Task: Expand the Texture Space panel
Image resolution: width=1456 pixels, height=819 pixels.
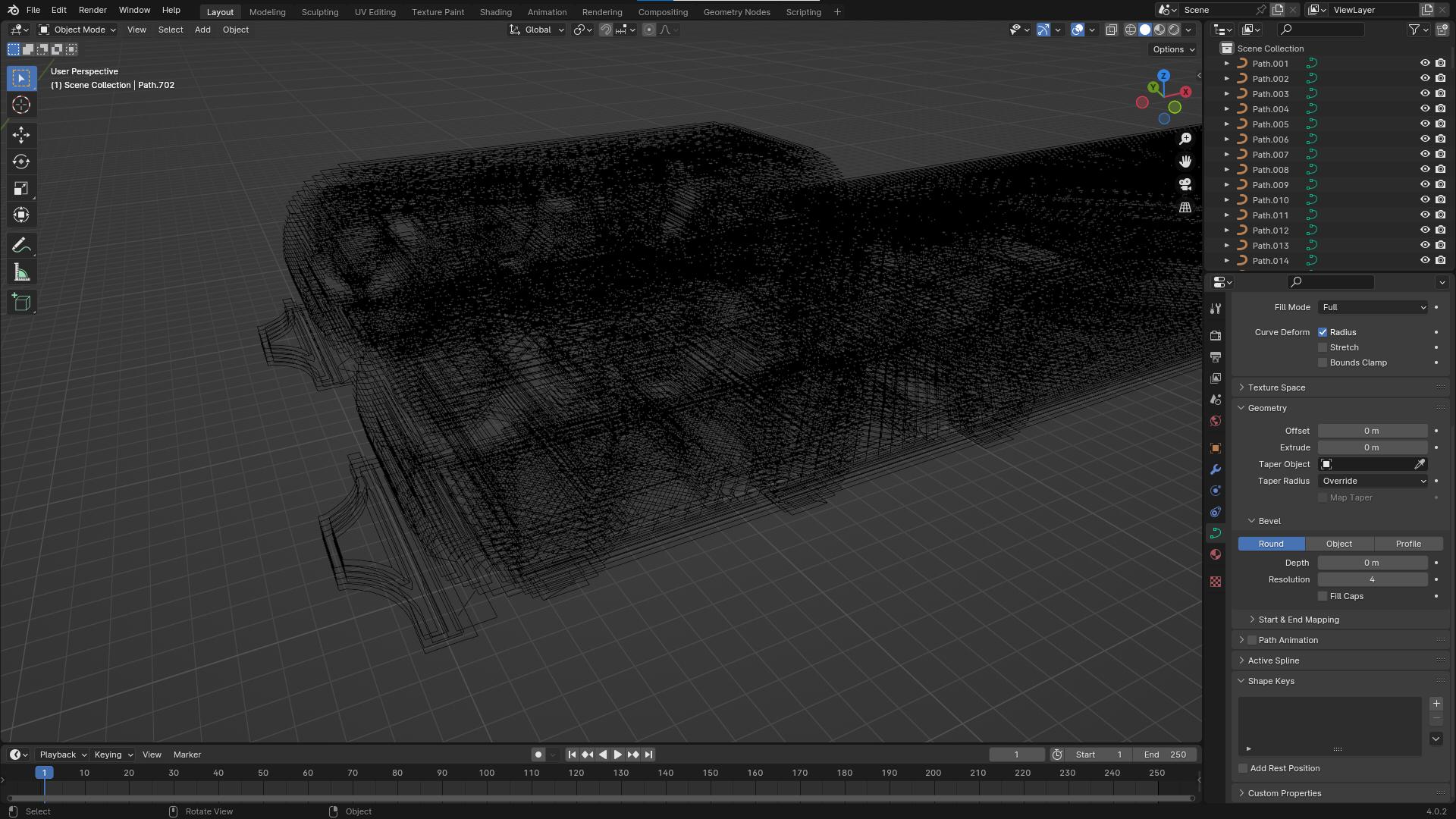Action: click(1276, 388)
